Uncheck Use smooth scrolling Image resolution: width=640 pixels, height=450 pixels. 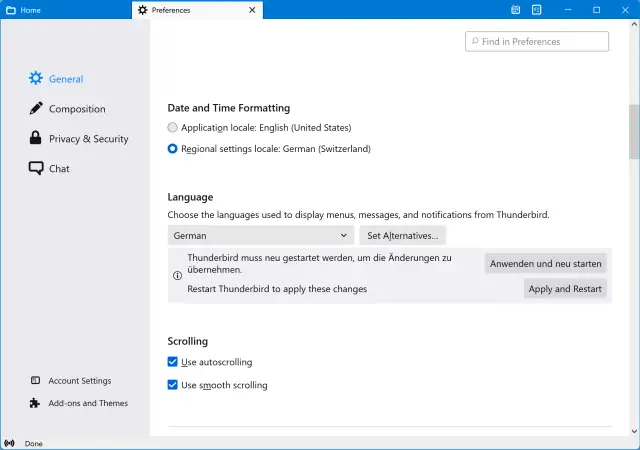[173, 385]
